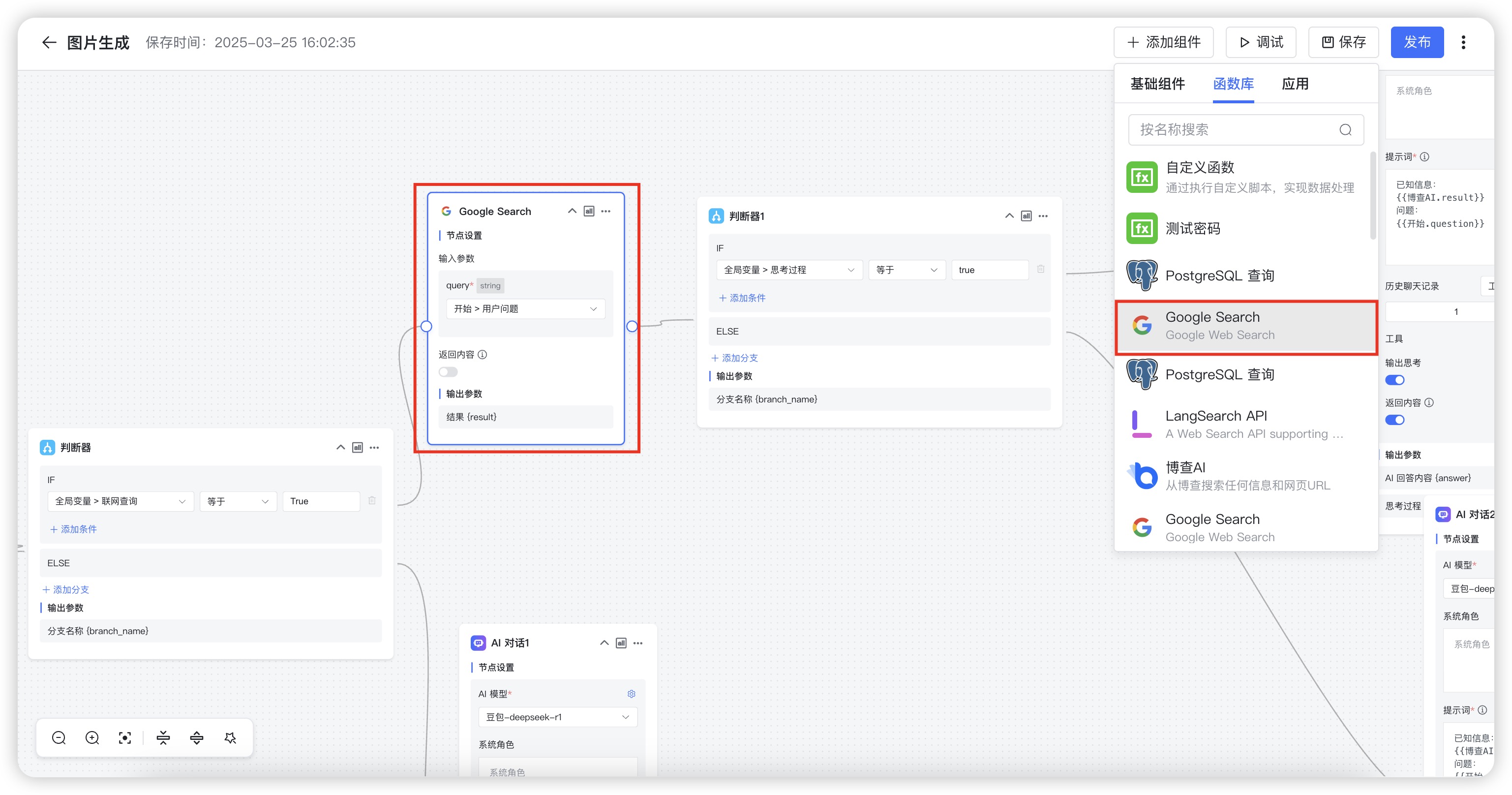Turn off the 输出思考 switch
The height and width of the screenshot is (795, 1512).
click(1394, 380)
